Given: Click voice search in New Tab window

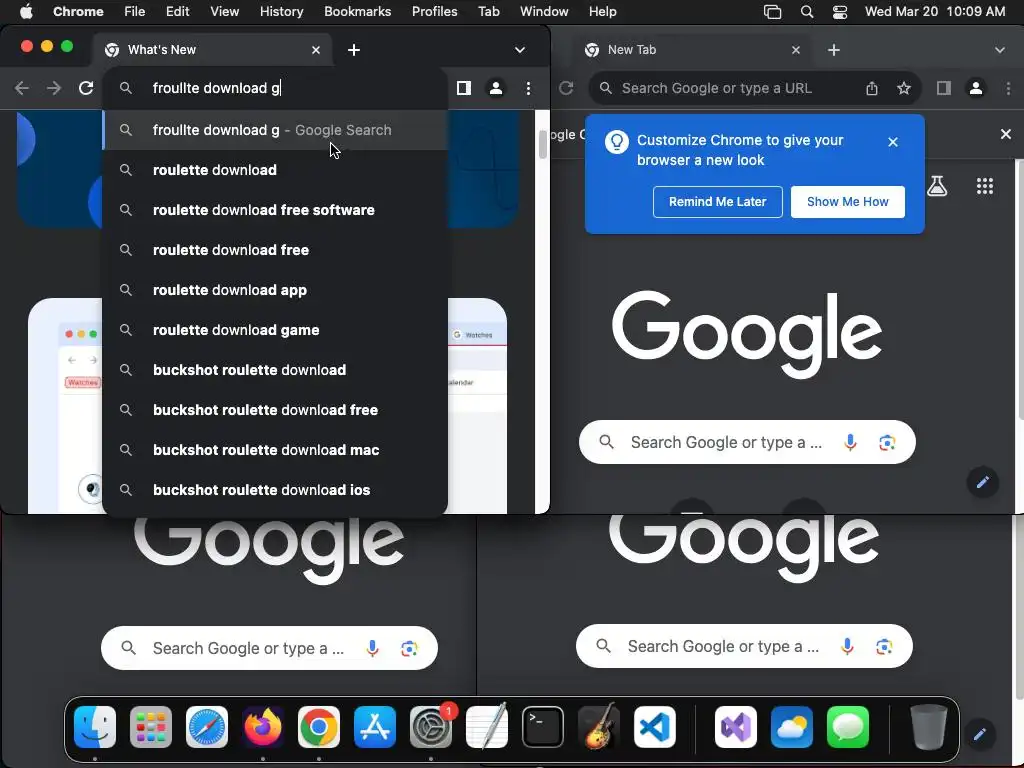Looking at the screenshot, I should [x=850, y=443].
